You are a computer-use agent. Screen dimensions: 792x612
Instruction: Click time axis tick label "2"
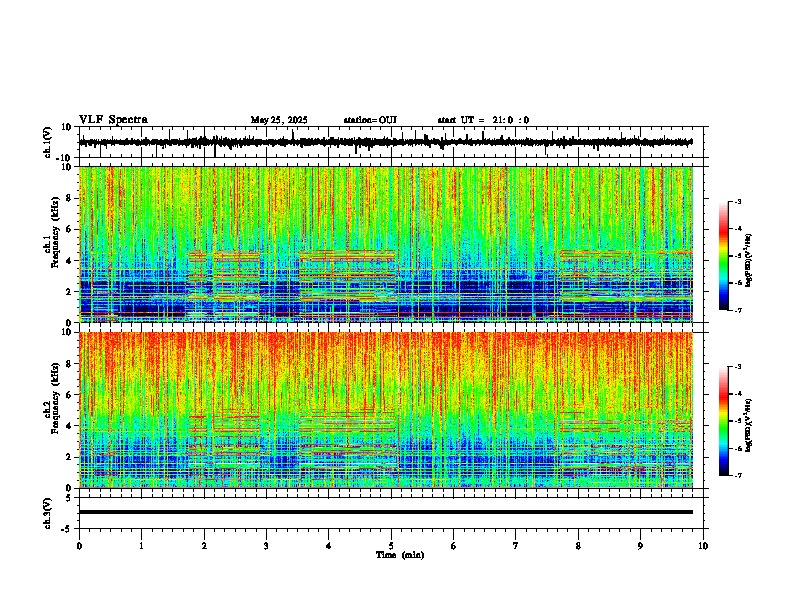coord(204,546)
